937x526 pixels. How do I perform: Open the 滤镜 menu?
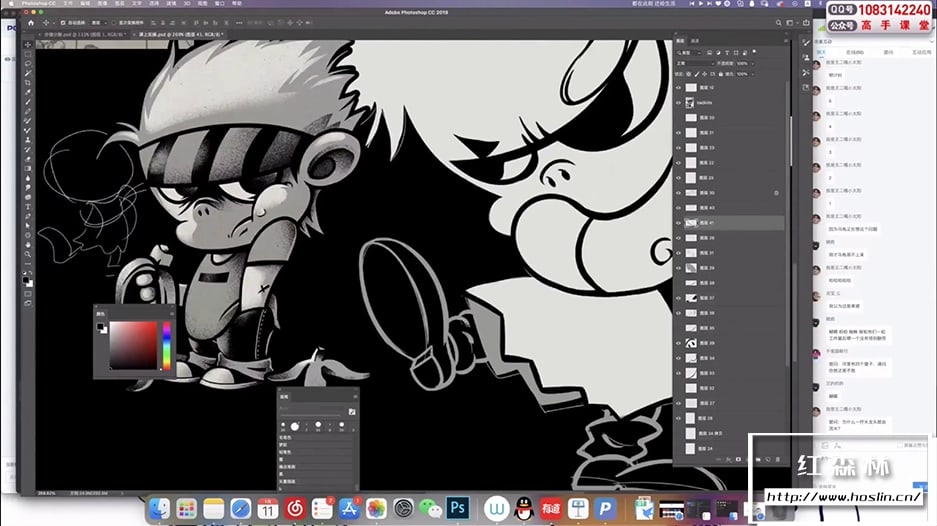[x=171, y=4]
